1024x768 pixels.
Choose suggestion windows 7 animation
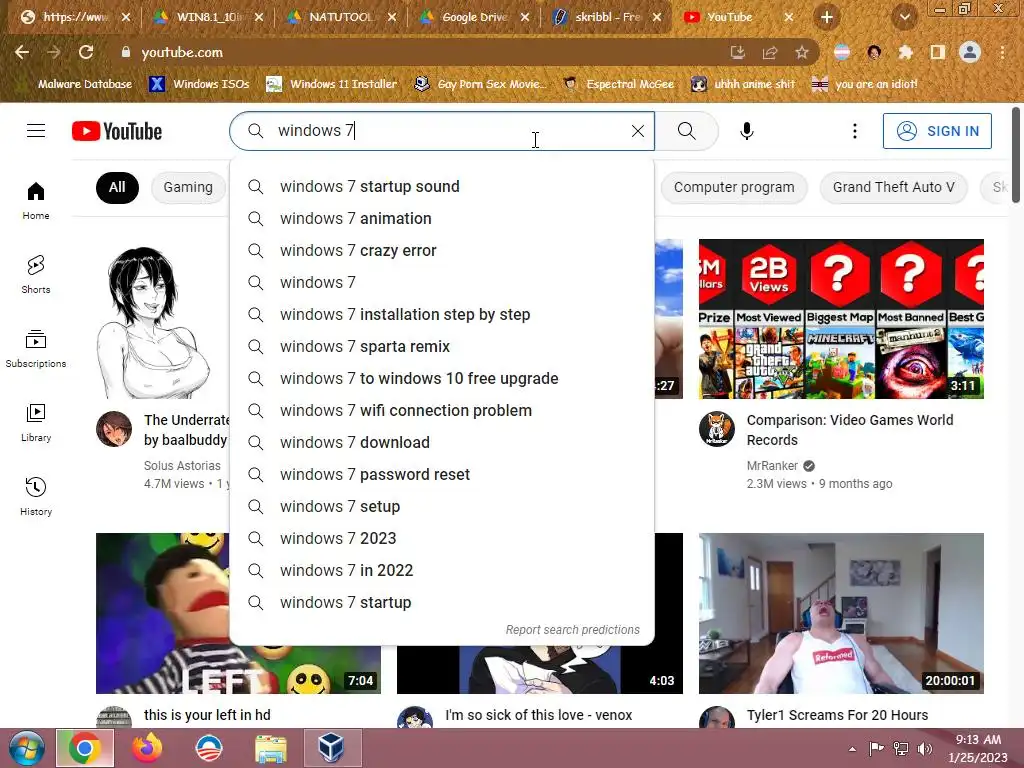pyautogui.click(x=442, y=219)
